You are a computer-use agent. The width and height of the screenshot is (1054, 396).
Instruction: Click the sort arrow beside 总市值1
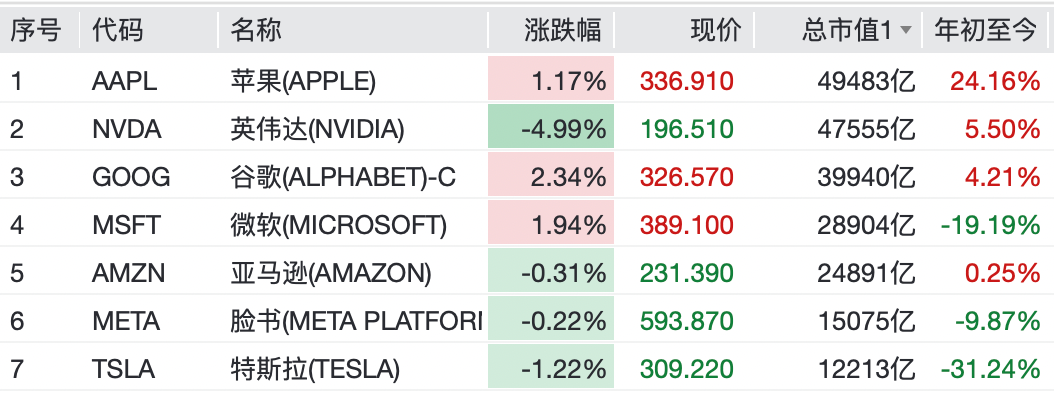tap(905, 30)
